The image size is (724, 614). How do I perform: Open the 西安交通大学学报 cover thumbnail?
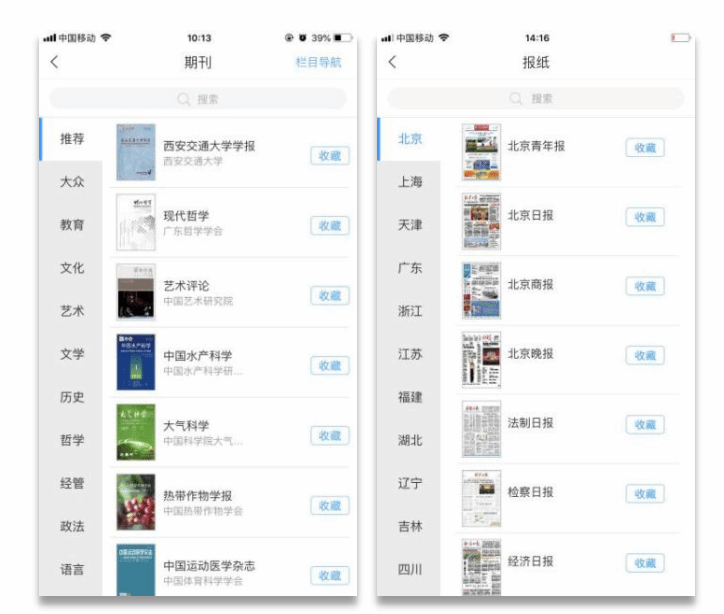click(135, 153)
